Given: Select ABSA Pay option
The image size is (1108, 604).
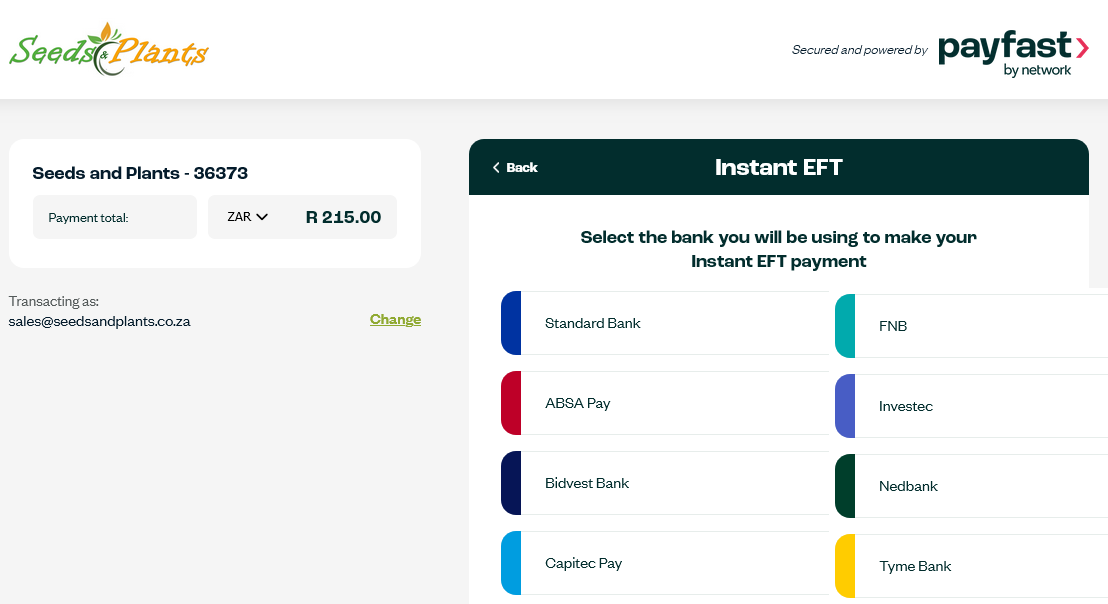Looking at the screenshot, I should [665, 403].
